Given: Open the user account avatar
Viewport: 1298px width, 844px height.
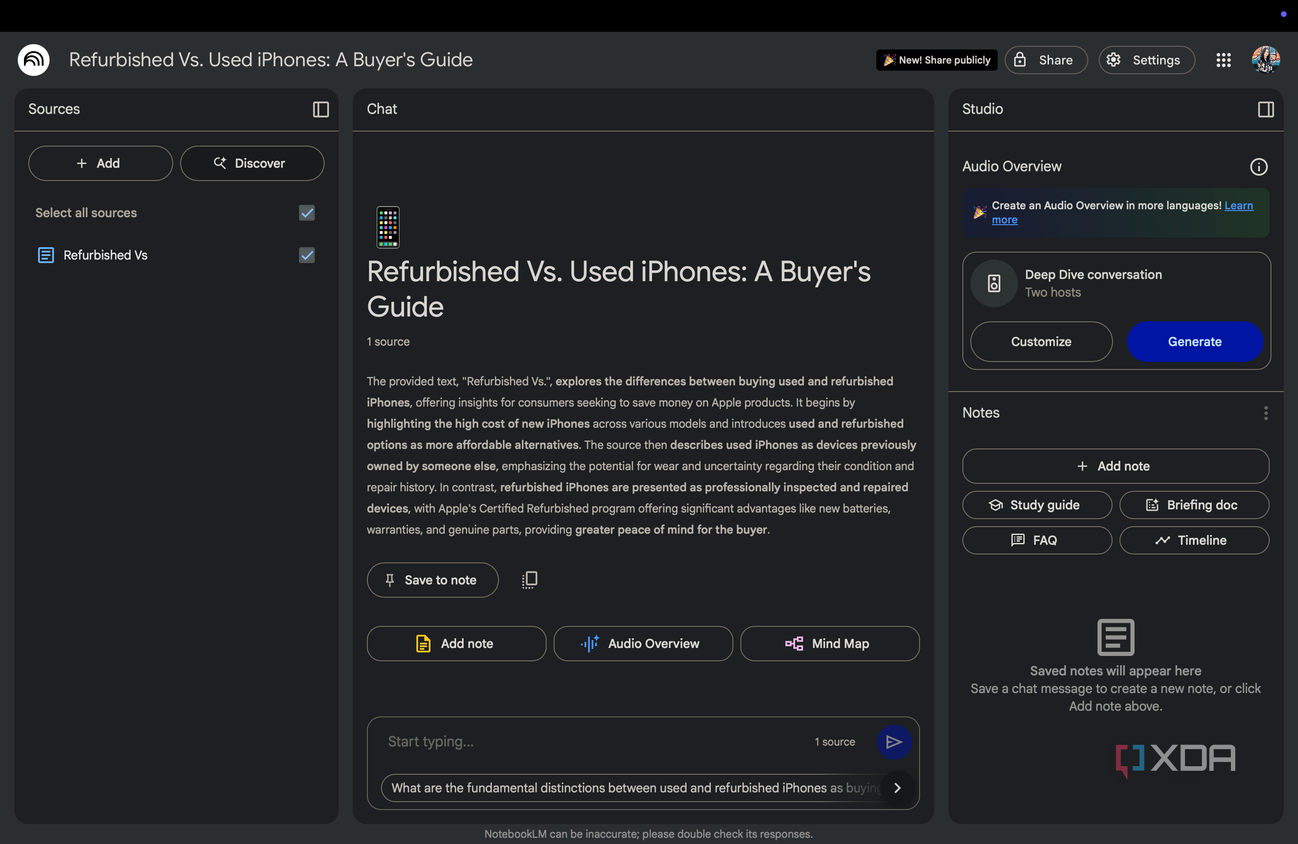Looking at the screenshot, I should tap(1266, 60).
